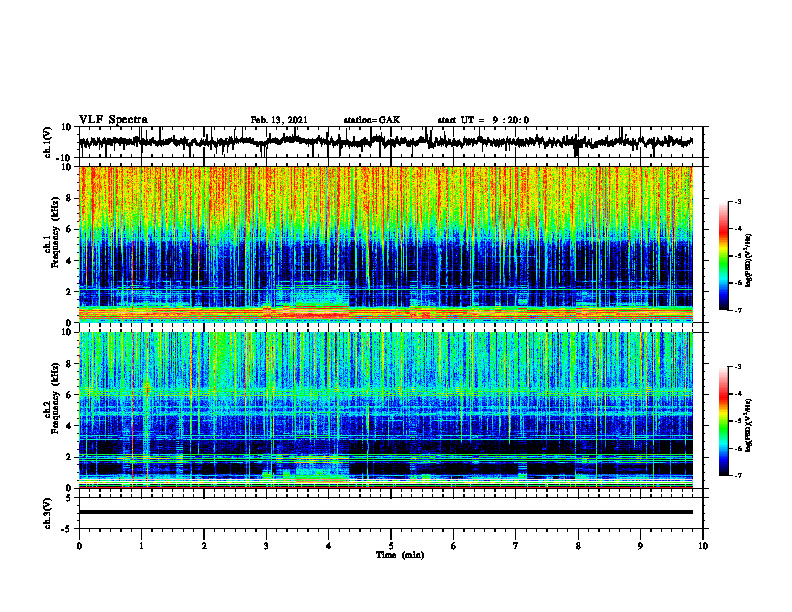Click time axis tick label "10"
This screenshot has width=792, height=612.
coord(703,546)
